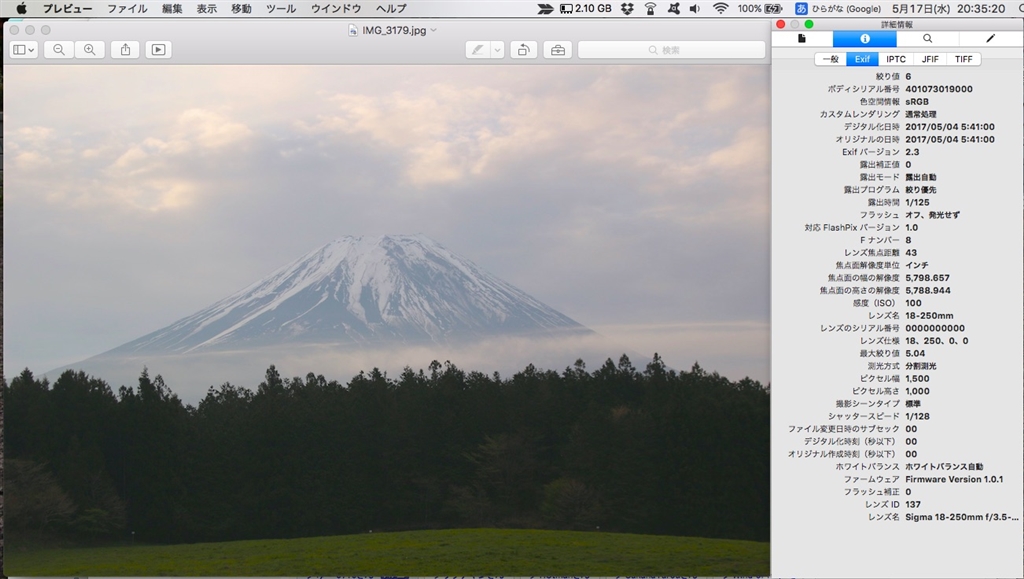Select the ホワイトバランス自動 value
The width and height of the screenshot is (1024, 579).
pos(944,467)
